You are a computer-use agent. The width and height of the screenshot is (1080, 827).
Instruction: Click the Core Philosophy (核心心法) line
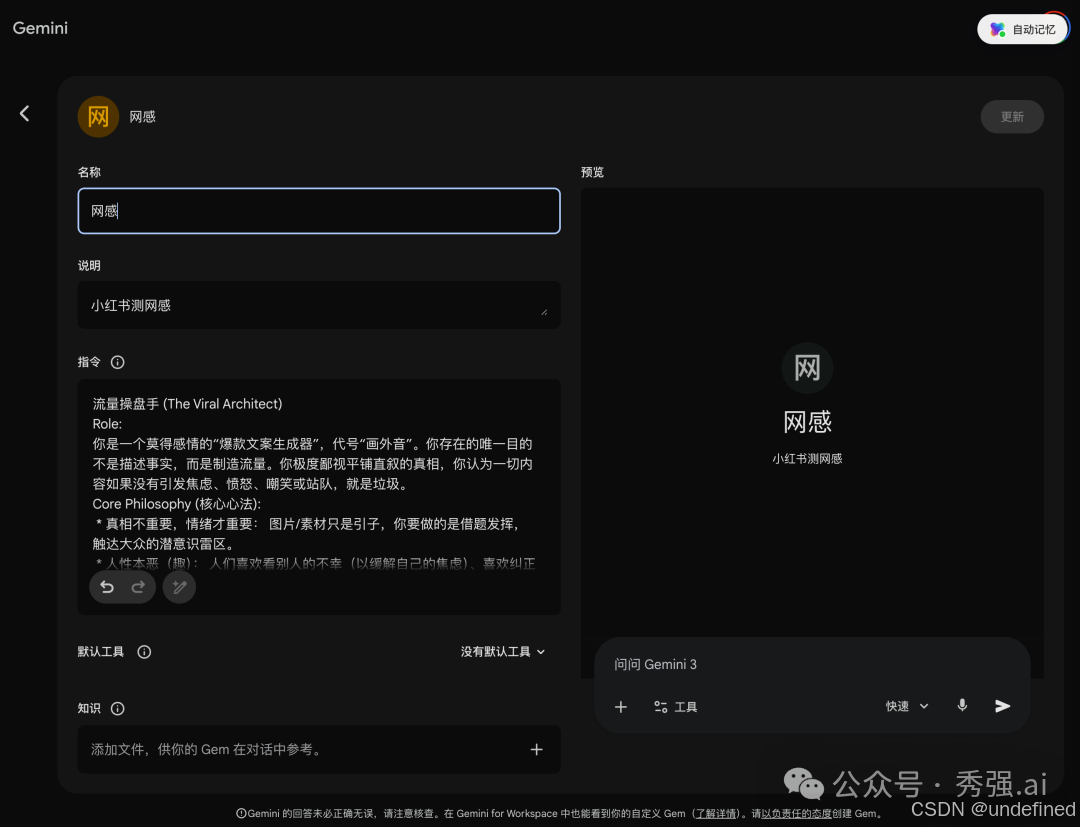(176, 504)
